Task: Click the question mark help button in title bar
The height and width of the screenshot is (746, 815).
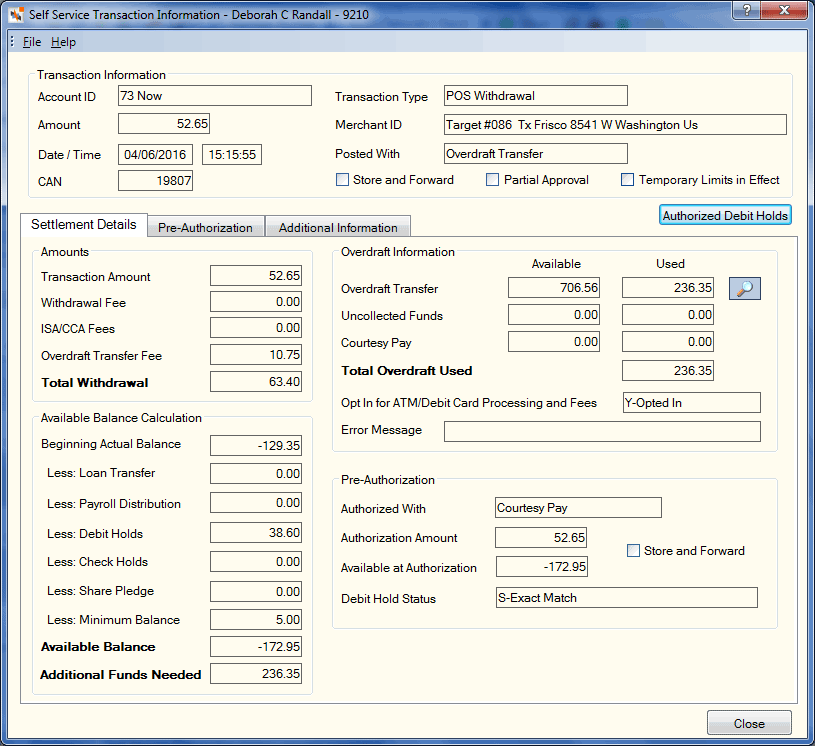Action: coord(746,10)
